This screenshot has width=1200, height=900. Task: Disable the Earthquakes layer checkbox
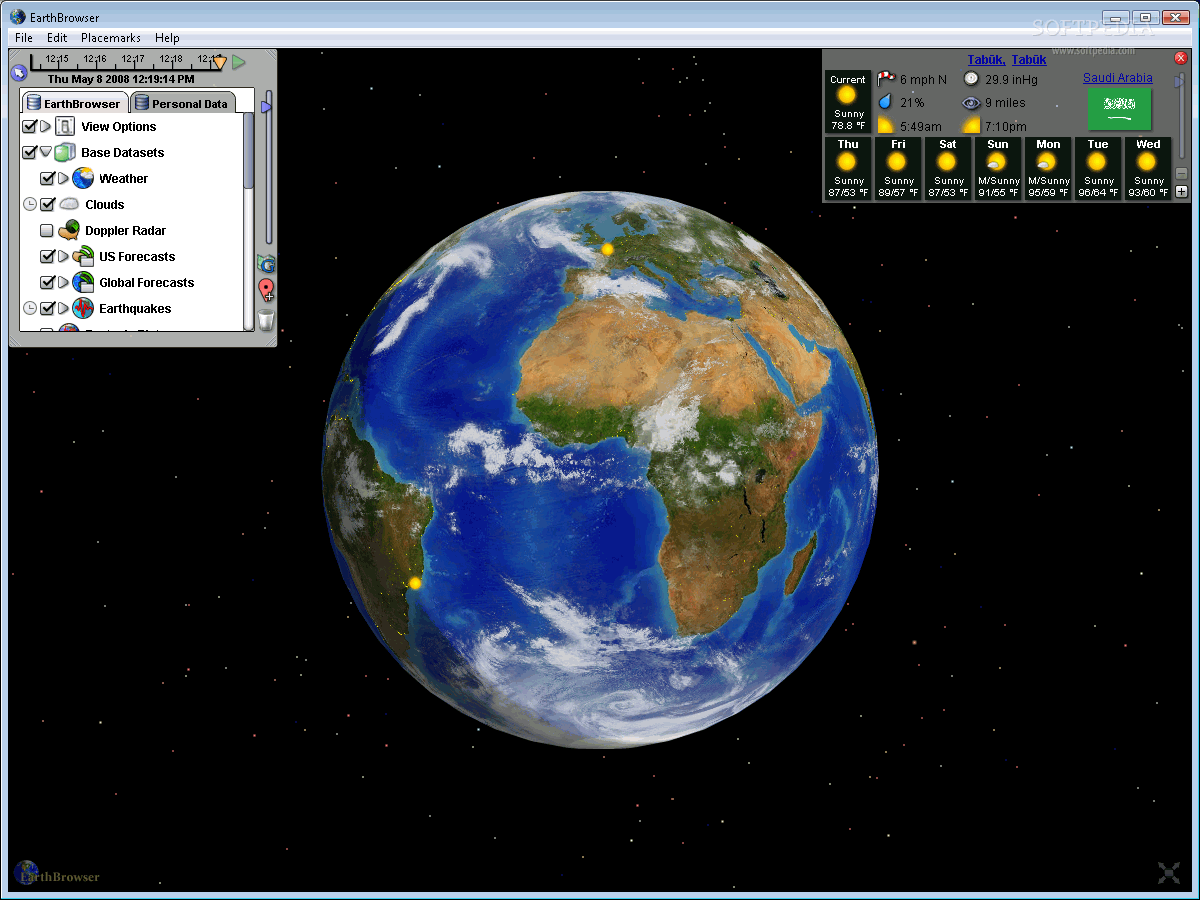click(47, 308)
